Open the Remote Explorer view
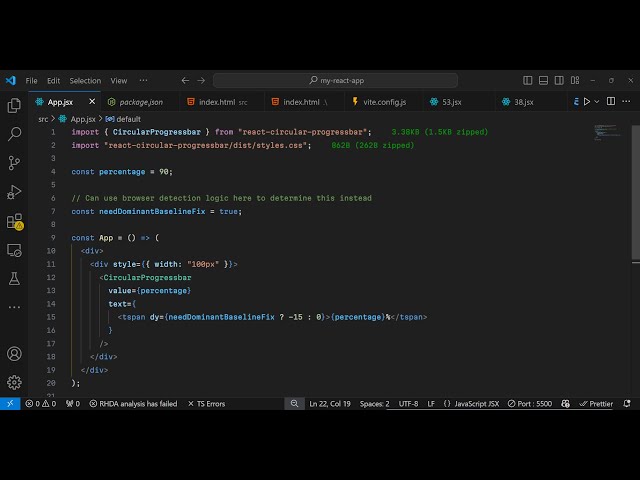Image resolution: width=640 pixels, height=480 pixels. click(14, 250)
